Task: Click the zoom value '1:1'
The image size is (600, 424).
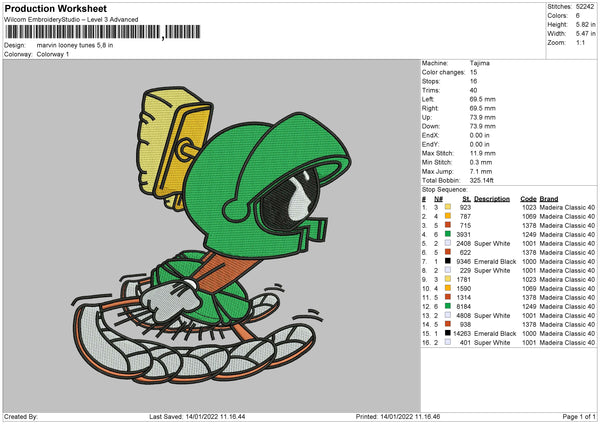Action: 580,42
